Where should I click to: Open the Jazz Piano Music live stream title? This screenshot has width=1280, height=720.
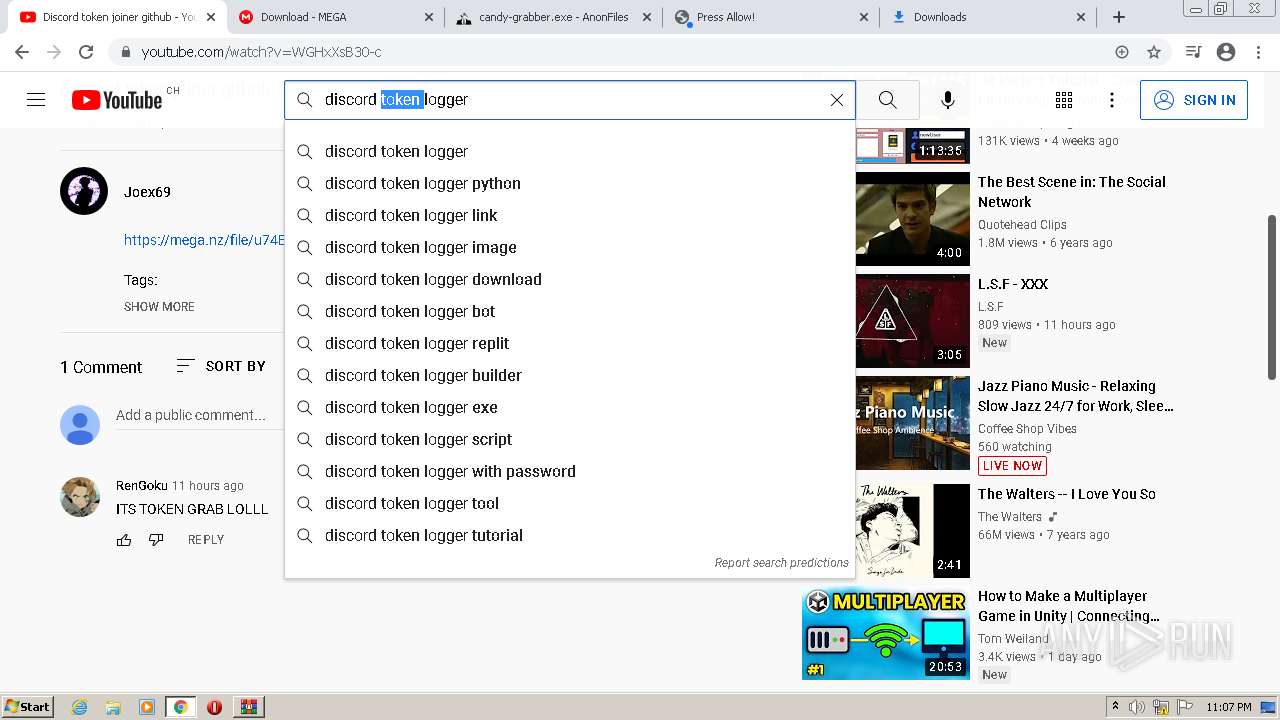point(1075,396)
